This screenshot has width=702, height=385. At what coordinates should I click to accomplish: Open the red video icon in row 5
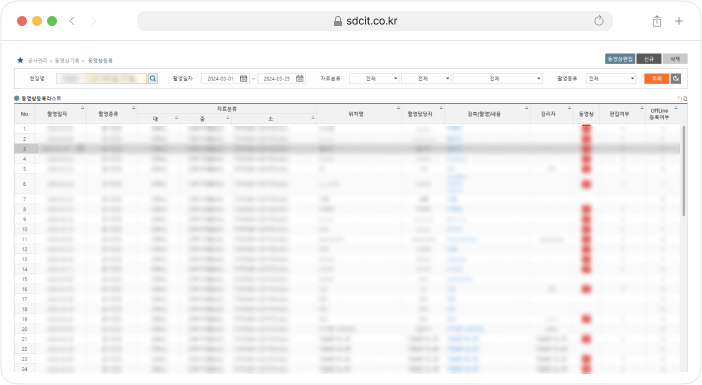[x=586, y=169]
